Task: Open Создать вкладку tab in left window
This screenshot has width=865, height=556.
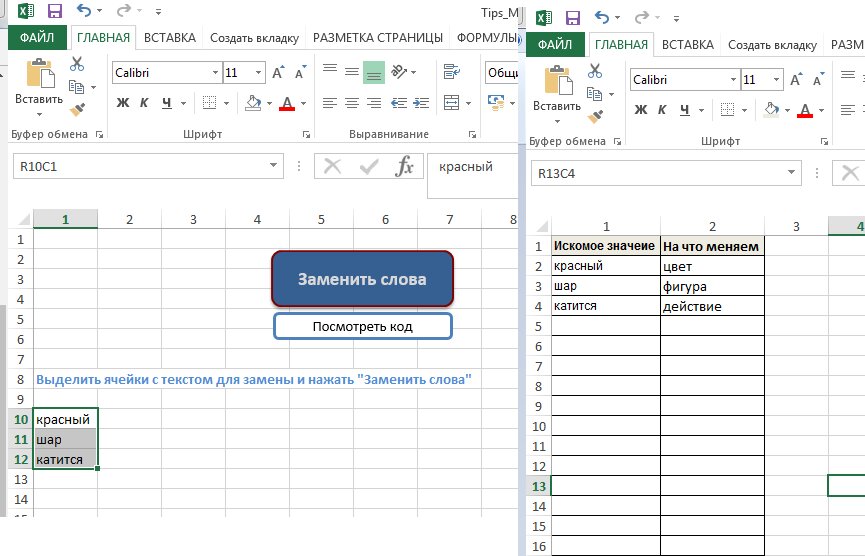Action: (254, 38)
